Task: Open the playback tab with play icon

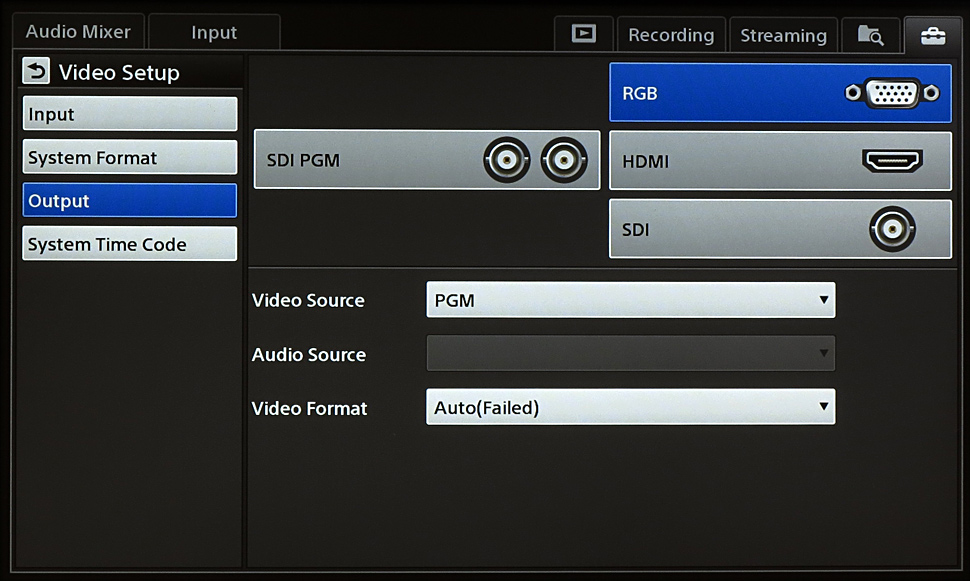Action: 583,34
